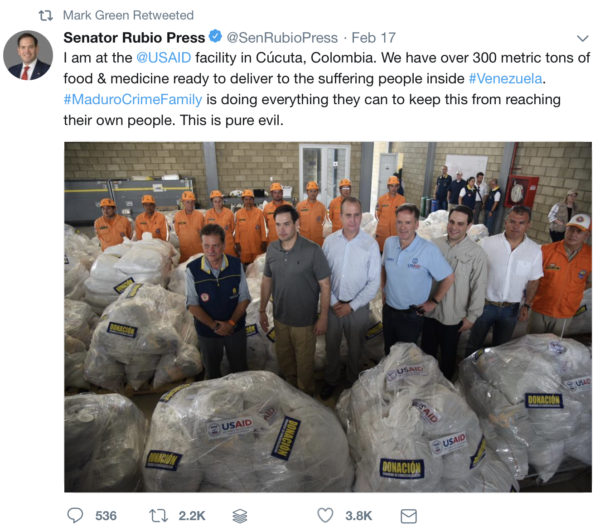Screen dimensions: 600x531
Task: Open Senator Rubio's profile avatar
Action: click(x=28, y=55)
